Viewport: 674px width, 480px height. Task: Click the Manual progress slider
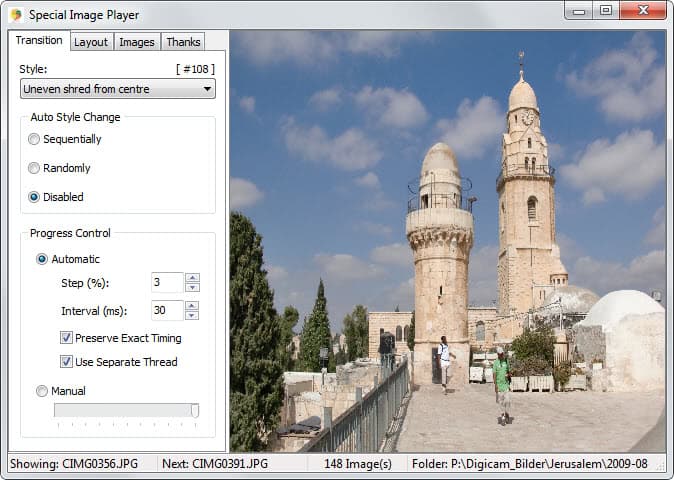[x=126, y=410]
